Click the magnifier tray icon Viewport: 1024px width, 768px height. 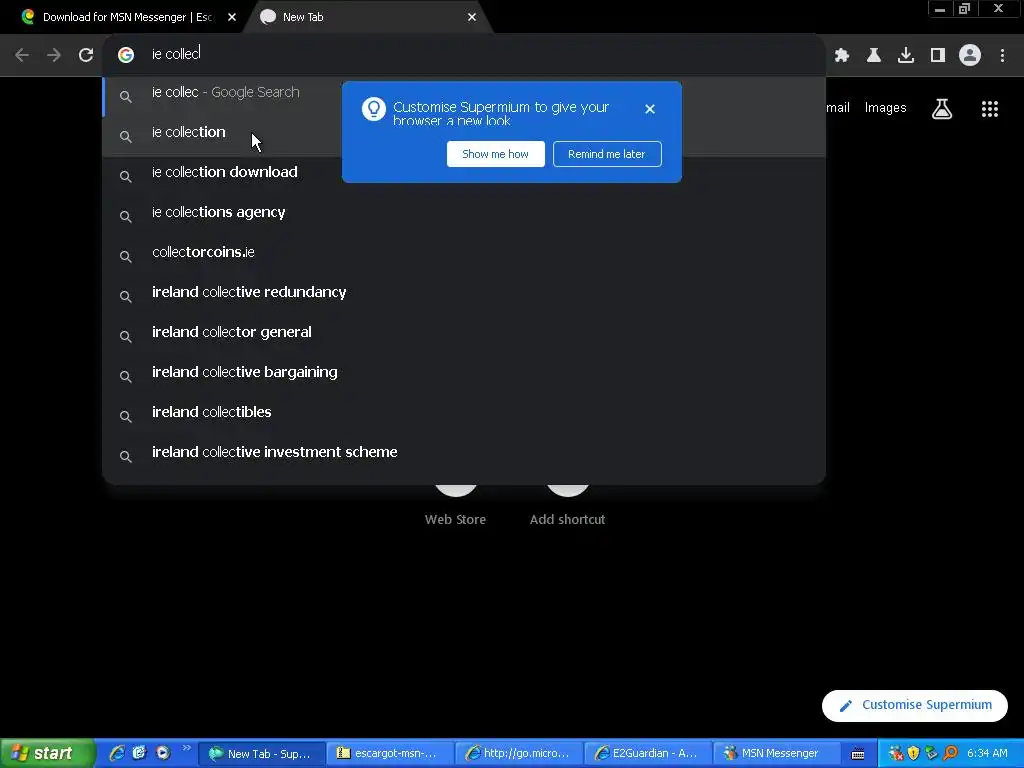950,754
